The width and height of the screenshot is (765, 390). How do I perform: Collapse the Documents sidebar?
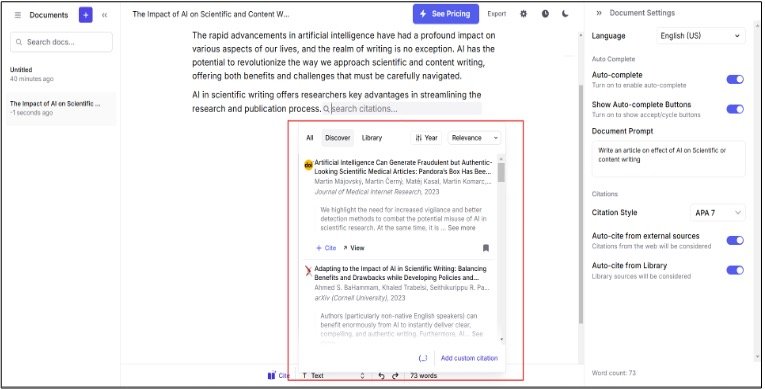coord(104,15)
